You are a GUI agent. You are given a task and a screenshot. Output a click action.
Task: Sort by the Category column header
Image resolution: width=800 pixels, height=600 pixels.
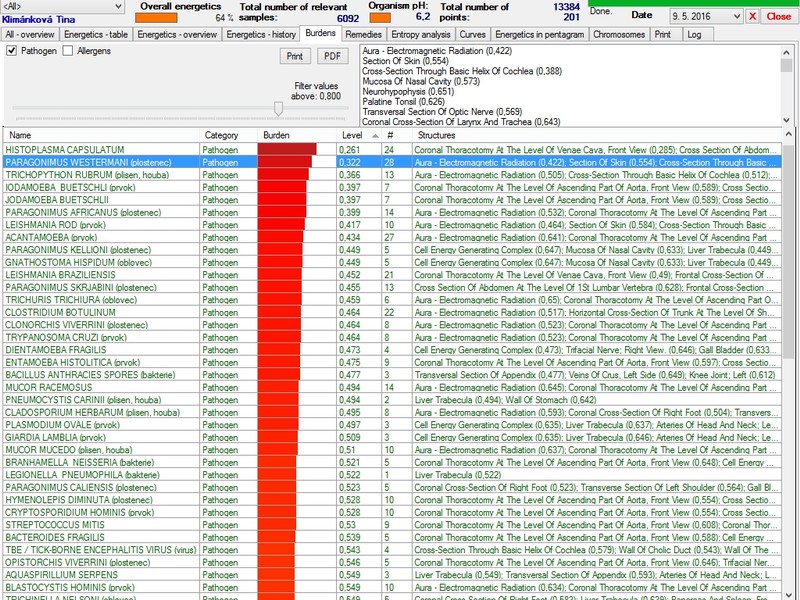click(222, 135)
